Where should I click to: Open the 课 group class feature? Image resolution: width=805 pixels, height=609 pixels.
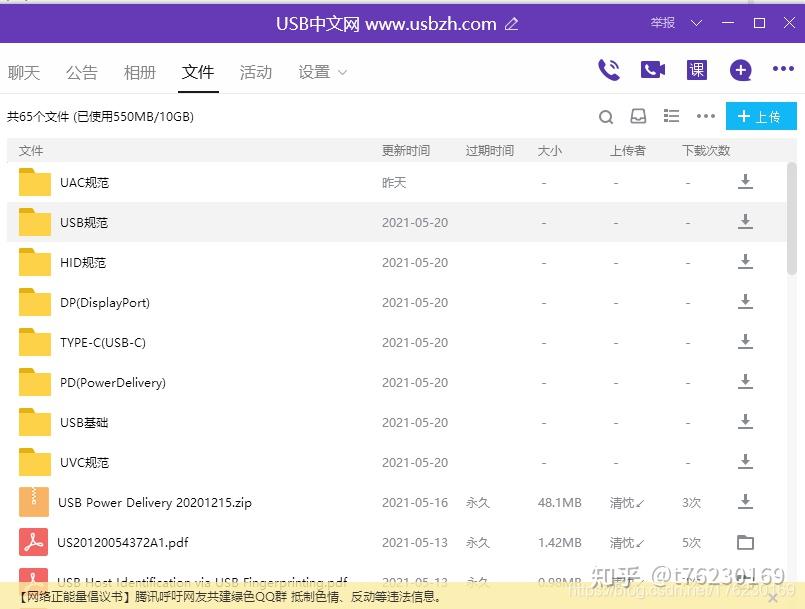(x=695, y=70)
